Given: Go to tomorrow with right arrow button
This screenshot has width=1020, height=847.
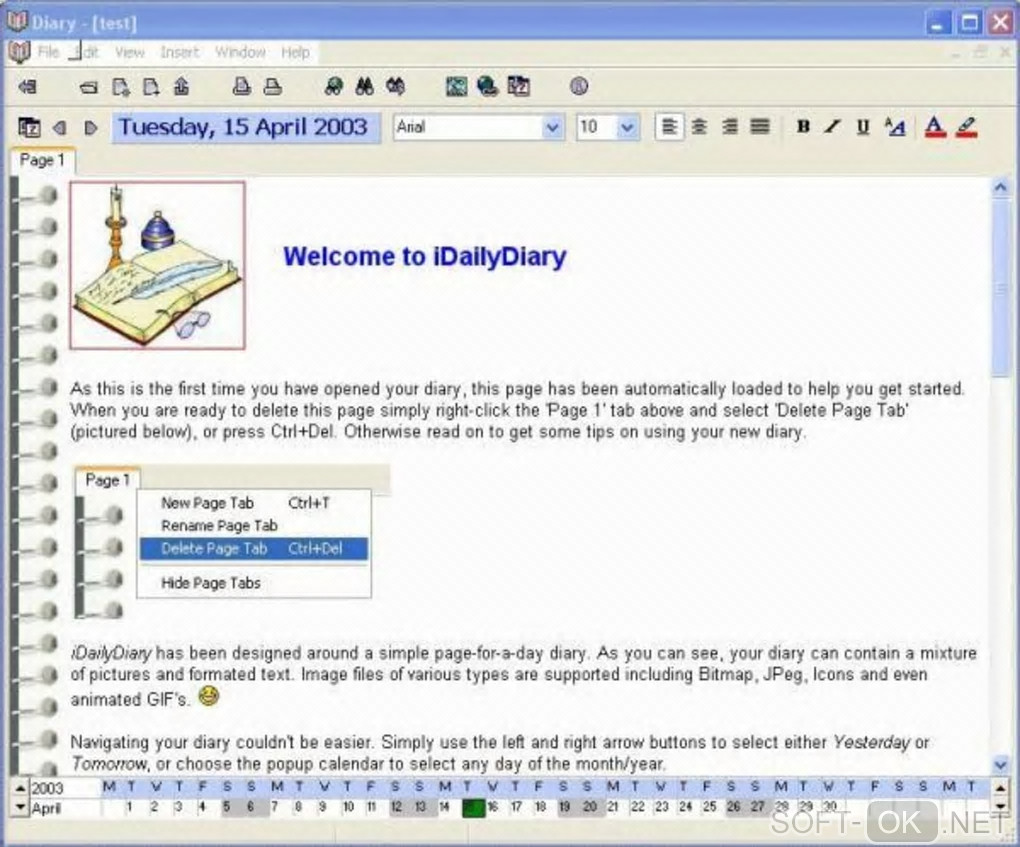Looking at the screenshot, I should pos(91,128).
